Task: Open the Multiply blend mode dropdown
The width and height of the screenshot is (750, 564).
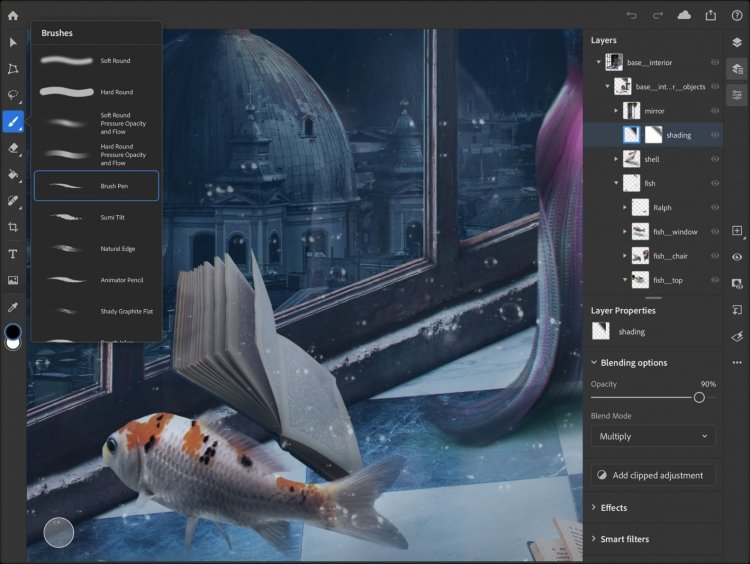Action: pos(653,436)
